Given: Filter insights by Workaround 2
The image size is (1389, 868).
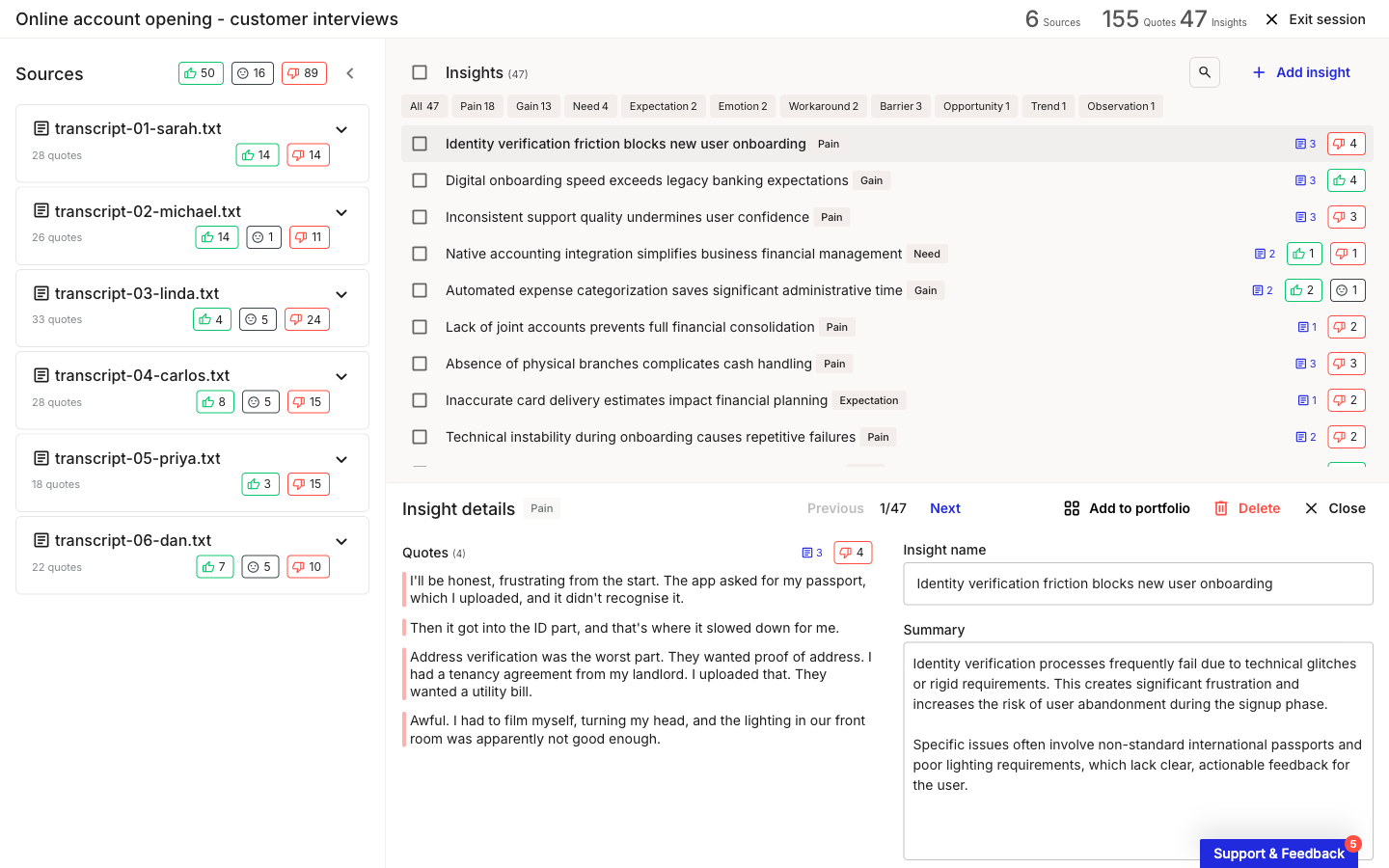Looking at the screenshot, I should pos(823,106).
